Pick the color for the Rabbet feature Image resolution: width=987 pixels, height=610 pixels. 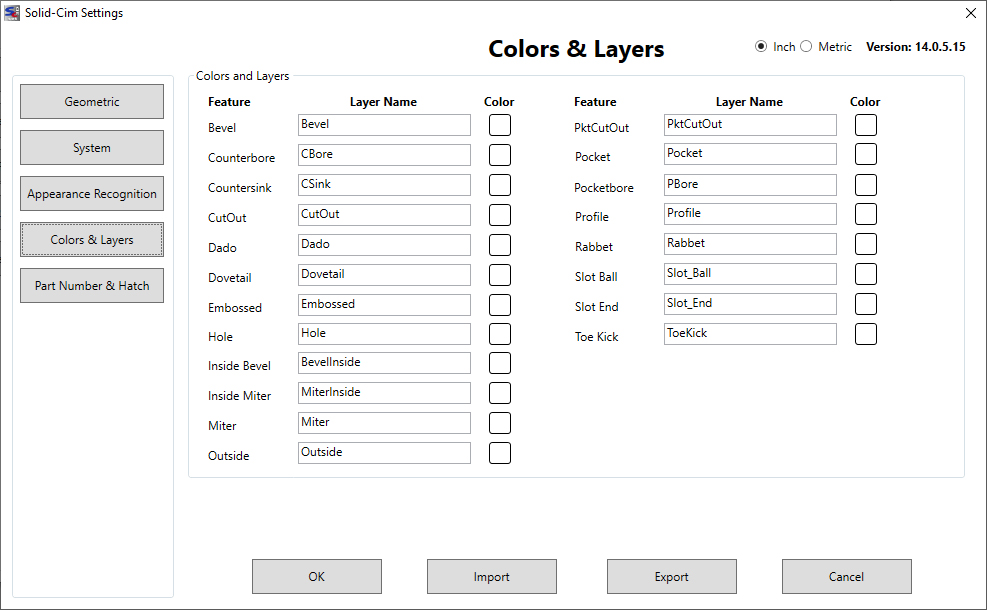tap(866, 244)
